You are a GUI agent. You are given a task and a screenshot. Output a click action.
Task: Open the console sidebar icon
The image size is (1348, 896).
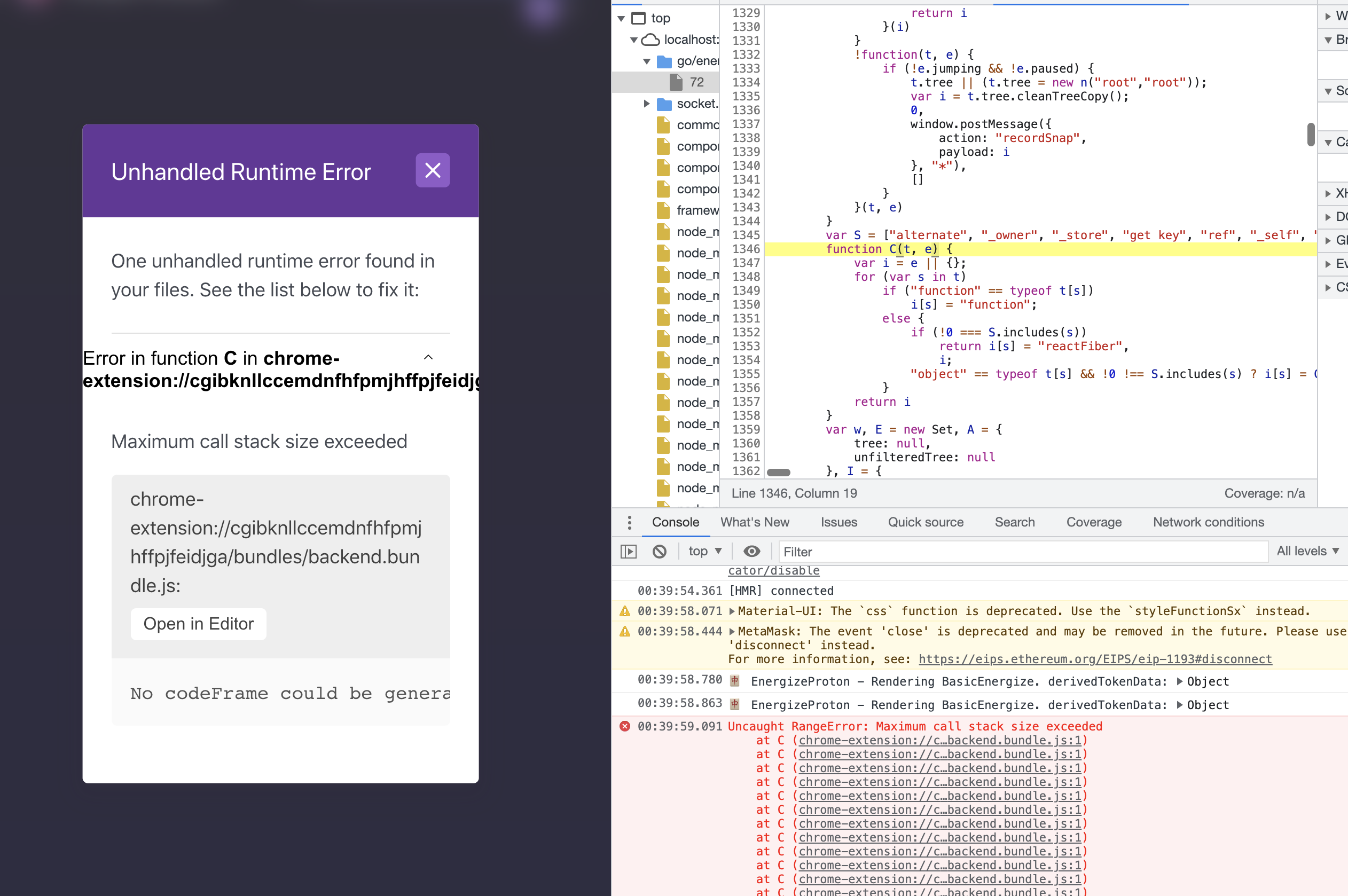click(x=628, y=551)
